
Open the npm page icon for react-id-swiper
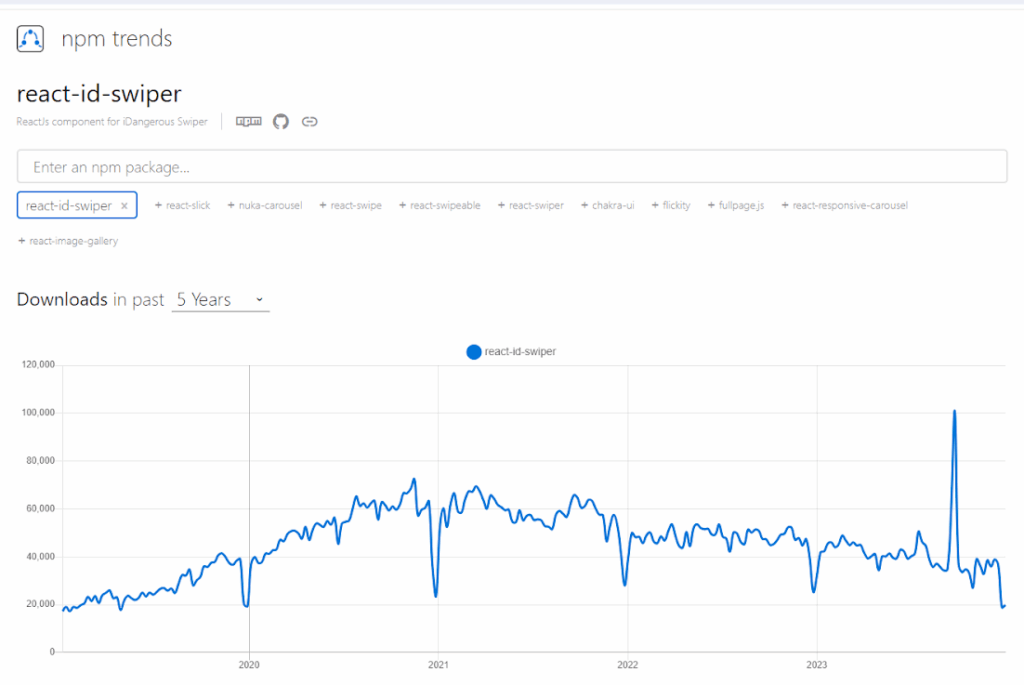click(248, 122)
